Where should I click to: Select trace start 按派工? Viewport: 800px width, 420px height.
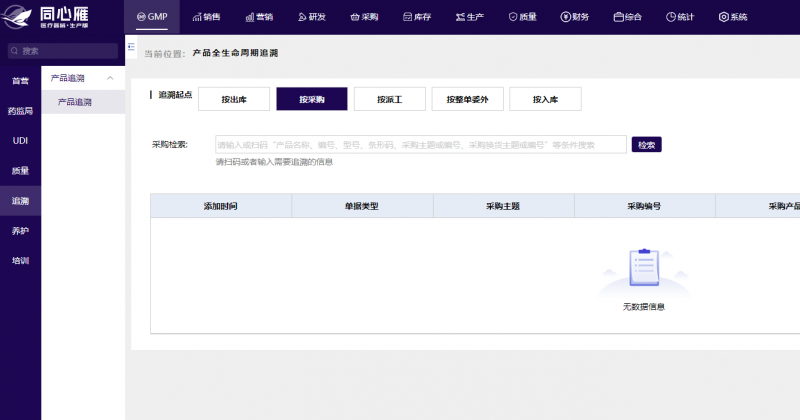tap(390, 99)
